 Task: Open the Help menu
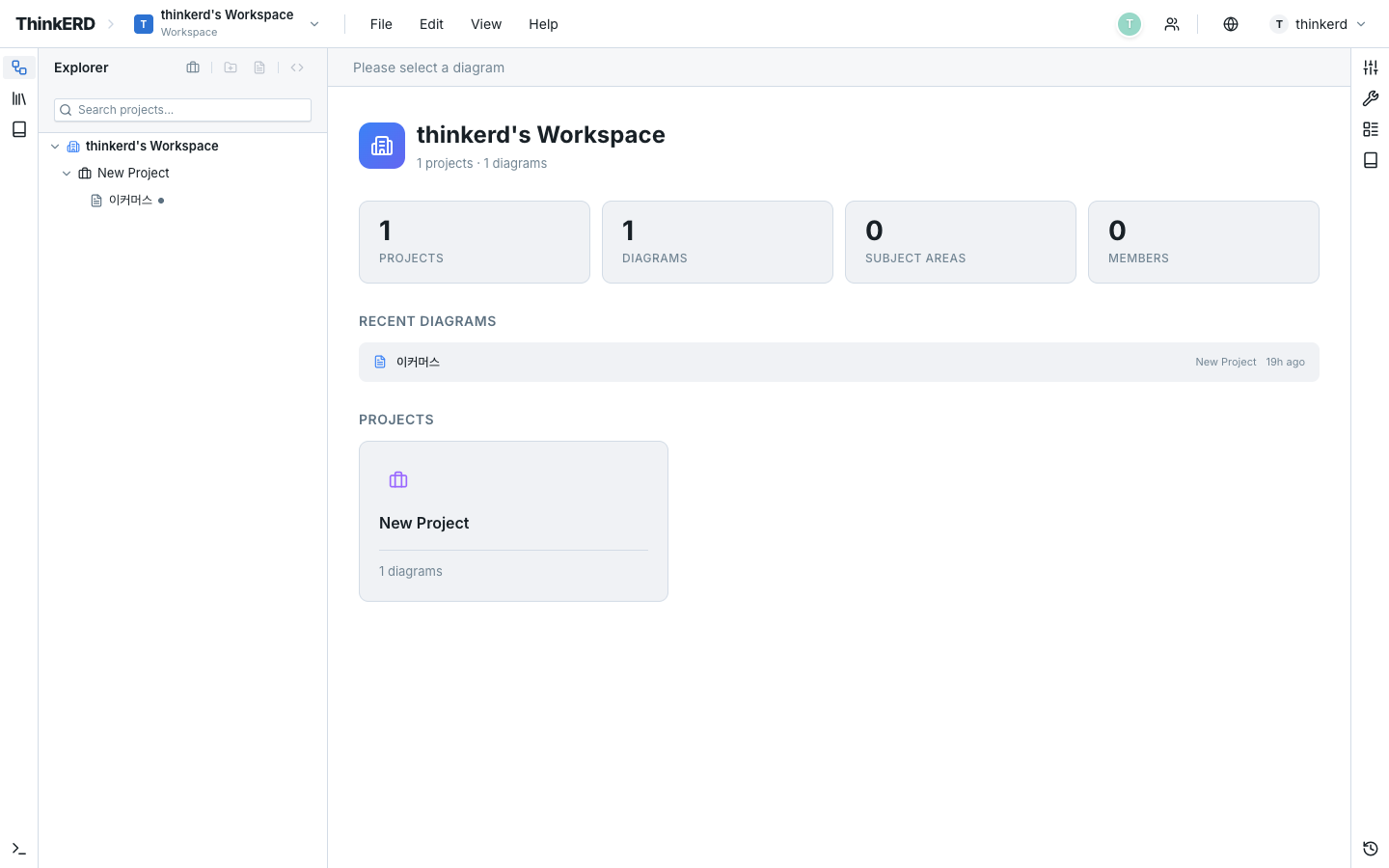pos(543,24)
